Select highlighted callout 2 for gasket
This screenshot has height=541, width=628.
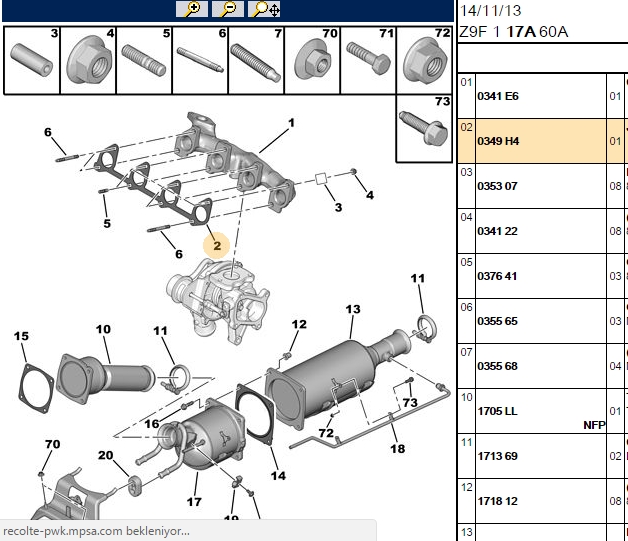click(x=217, y=245)
